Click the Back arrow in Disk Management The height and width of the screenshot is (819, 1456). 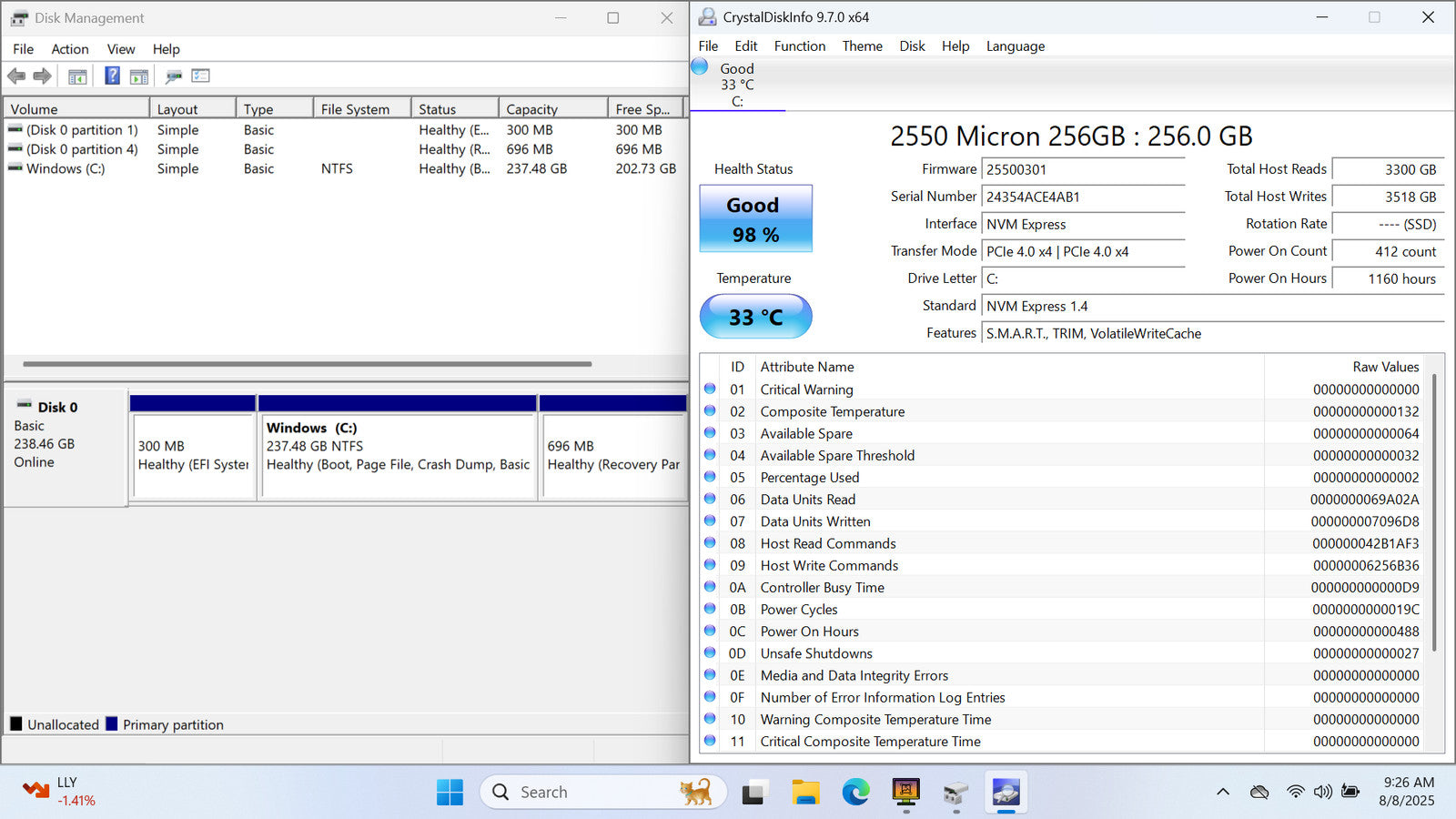pos(16,76)
